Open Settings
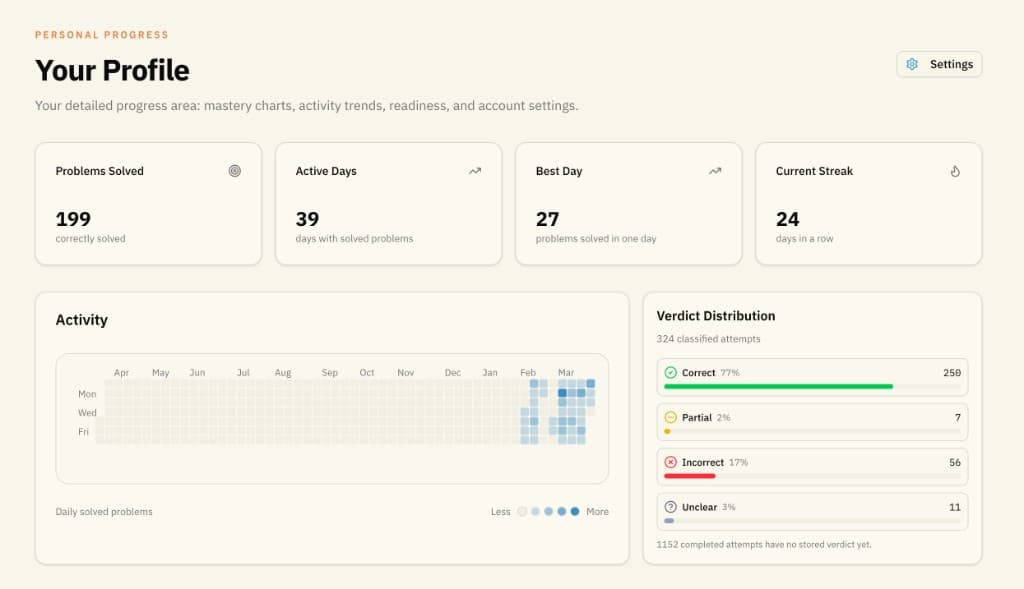This screenshot has width=1024, height=589. [938, 63]
